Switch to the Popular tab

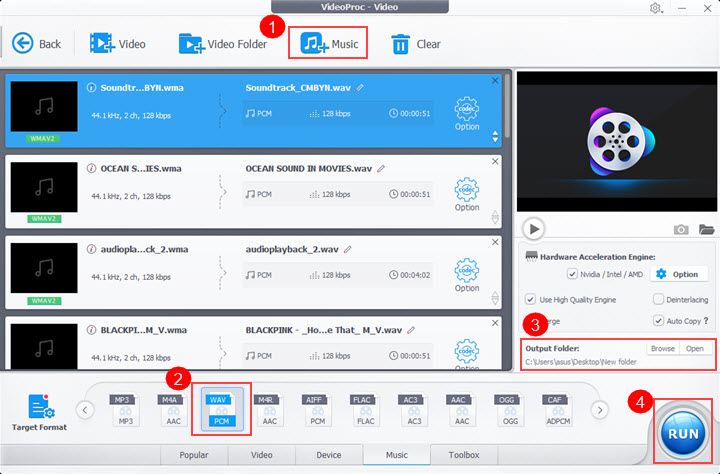click(x=194, y=455)
